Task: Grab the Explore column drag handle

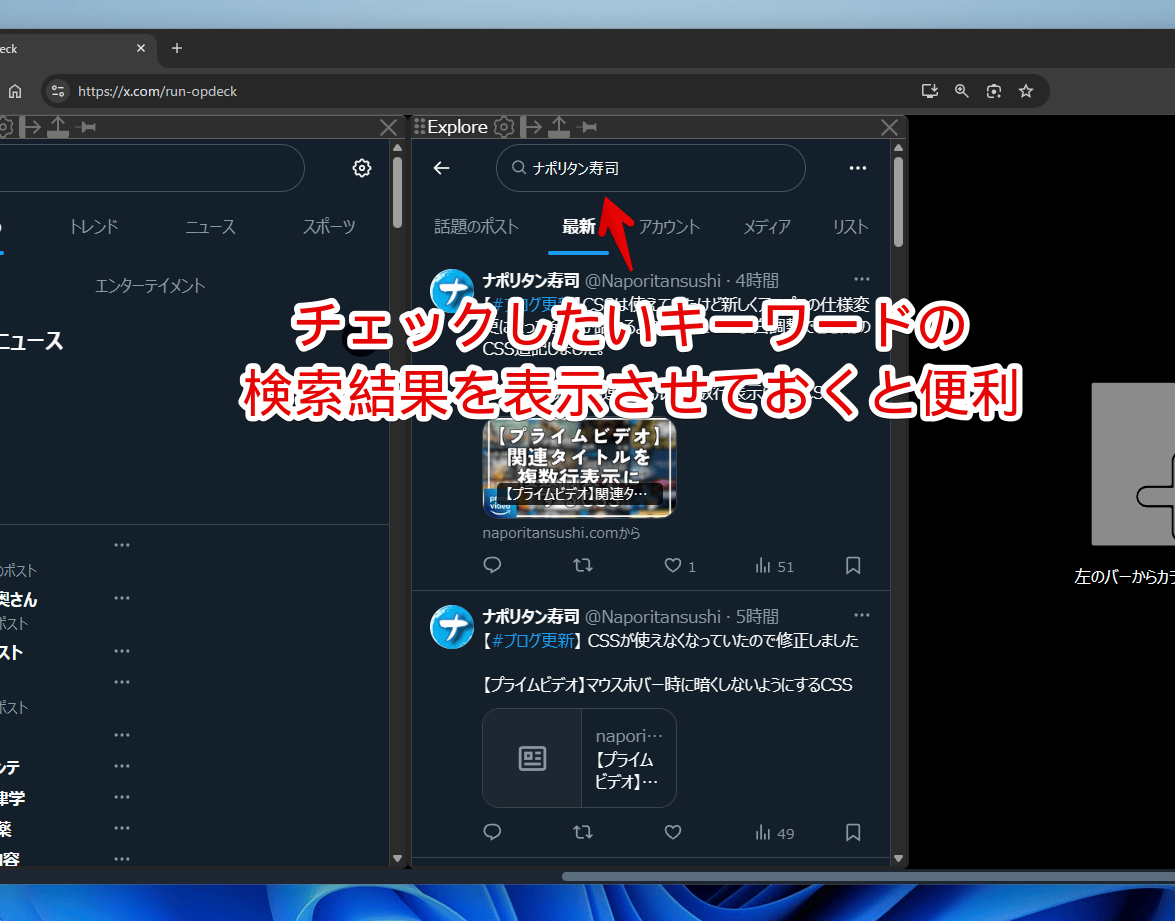Action: (x=419, y=127)
